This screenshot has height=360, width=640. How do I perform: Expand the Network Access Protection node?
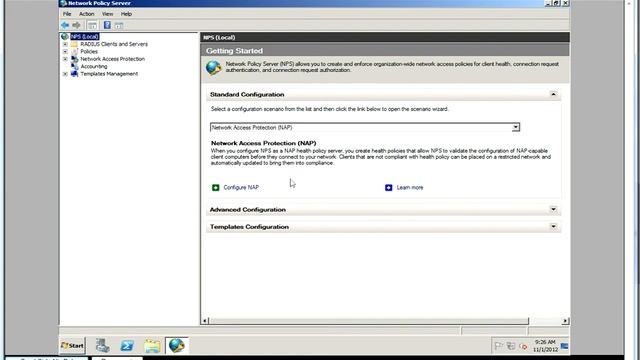[65, 59]
